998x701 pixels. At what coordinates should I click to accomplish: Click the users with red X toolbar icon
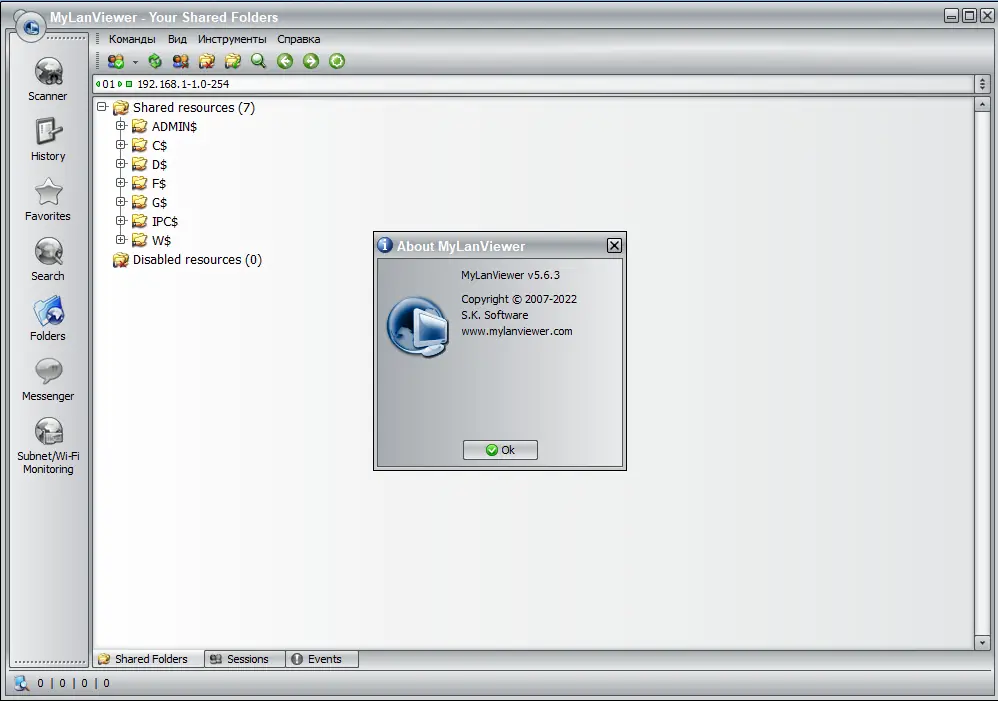[x=181, y=61]
